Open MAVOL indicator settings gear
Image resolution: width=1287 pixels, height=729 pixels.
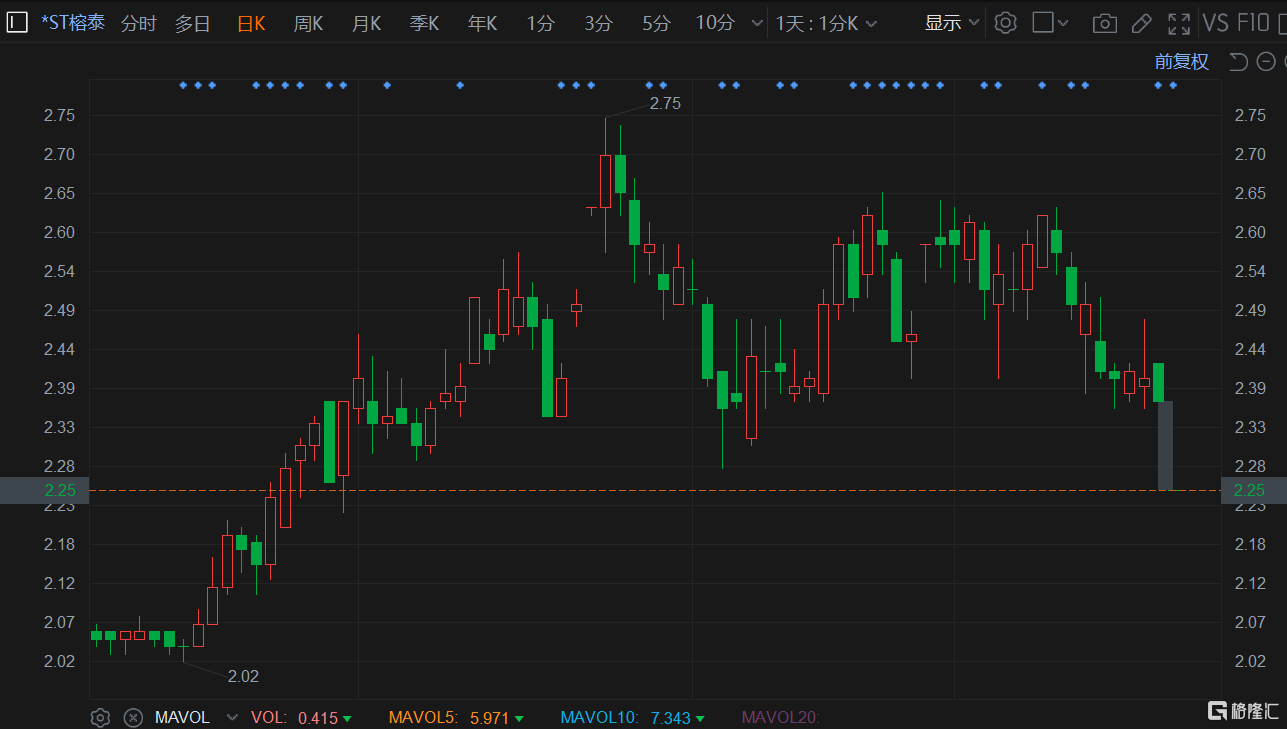(x=100, y=717)
